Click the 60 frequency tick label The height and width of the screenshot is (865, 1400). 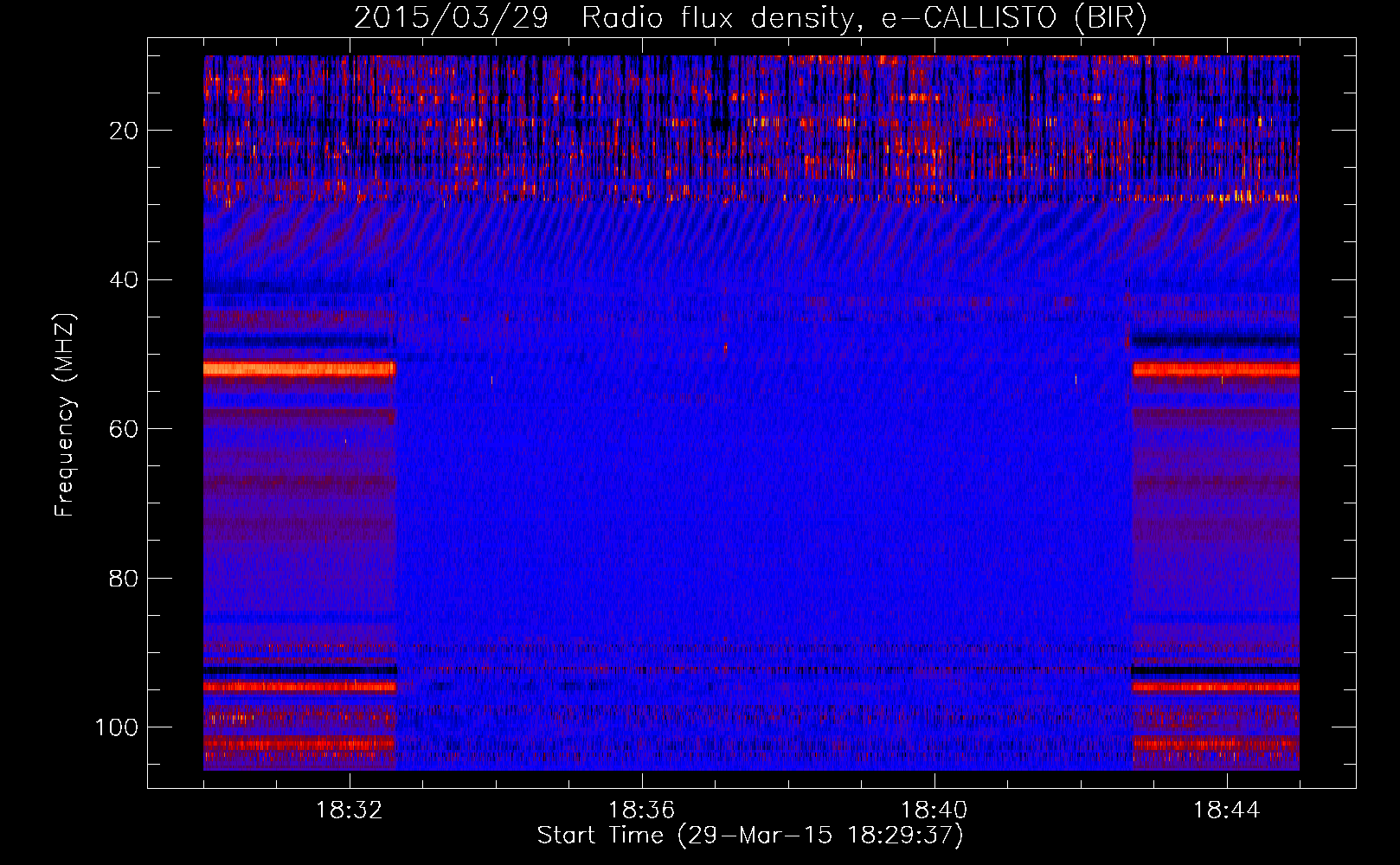click(124, 429)
